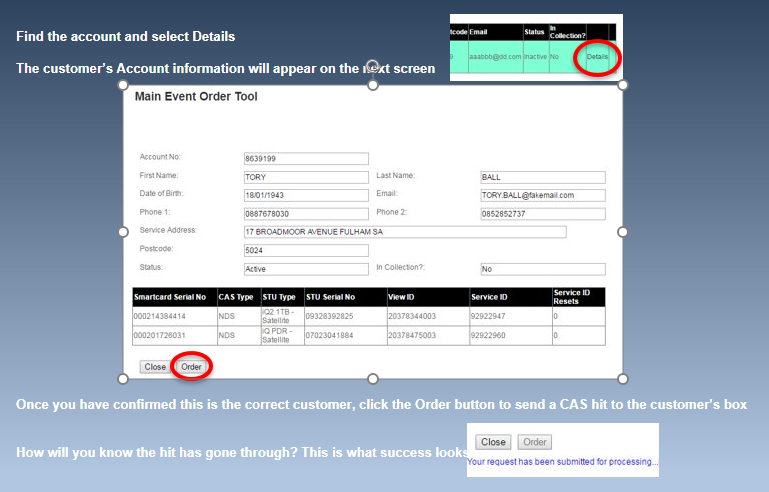Click the 'Service Address:' label
The width and height of the screenshot is (769, 492).
pyautogui.click(x=168, y=230)
